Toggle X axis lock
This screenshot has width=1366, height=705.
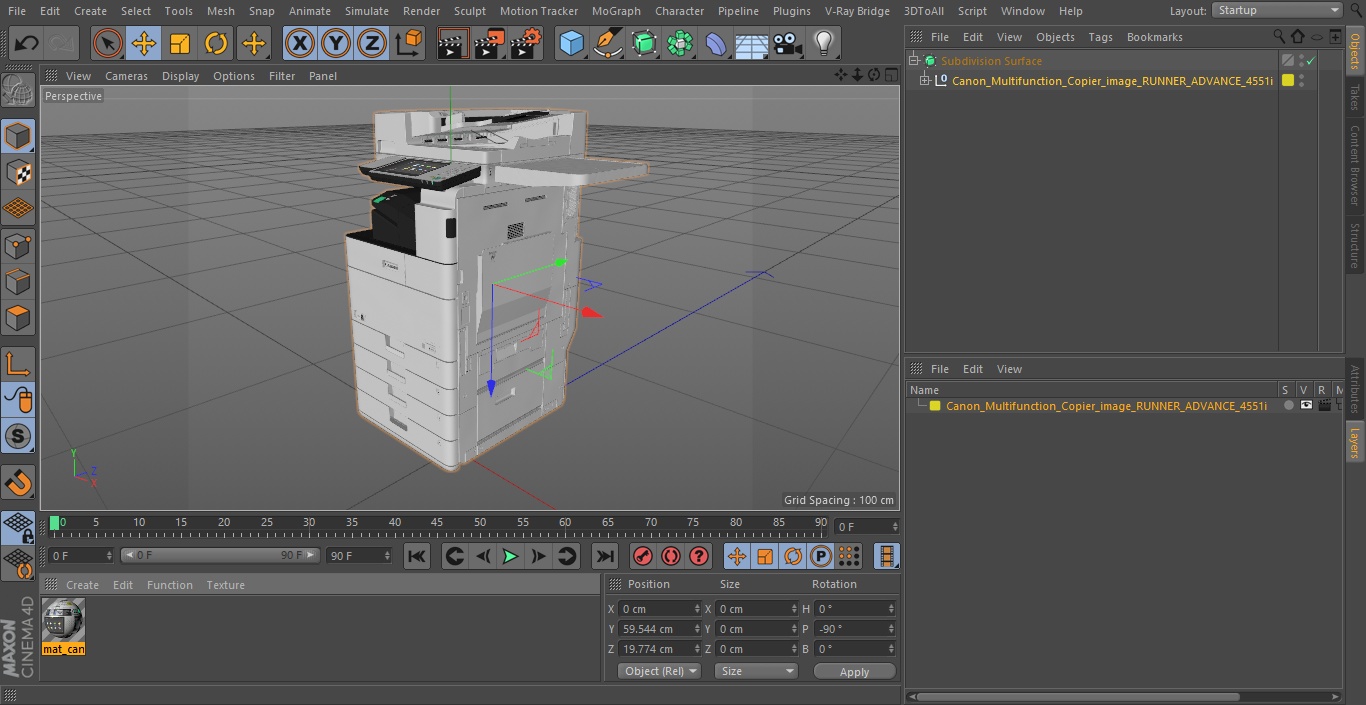[x=300, y=43]
